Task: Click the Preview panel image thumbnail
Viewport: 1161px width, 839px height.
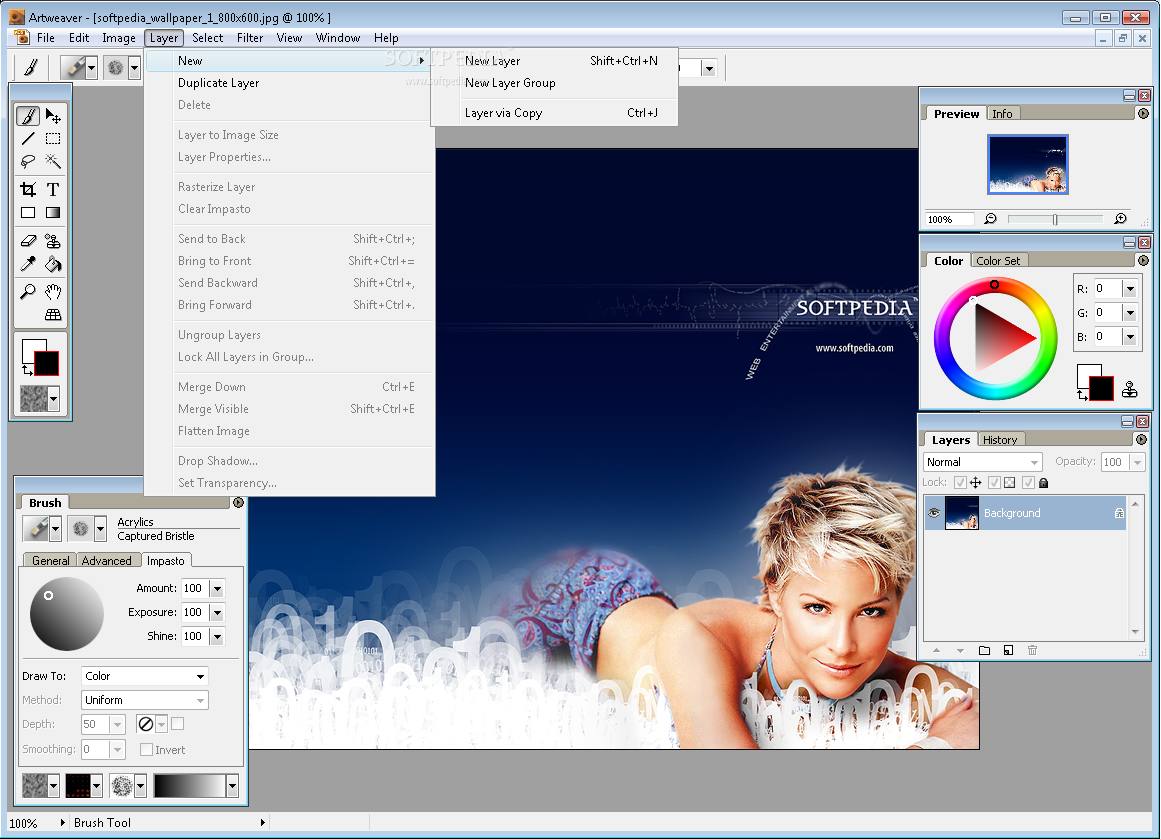Action: click(1028, 164)
